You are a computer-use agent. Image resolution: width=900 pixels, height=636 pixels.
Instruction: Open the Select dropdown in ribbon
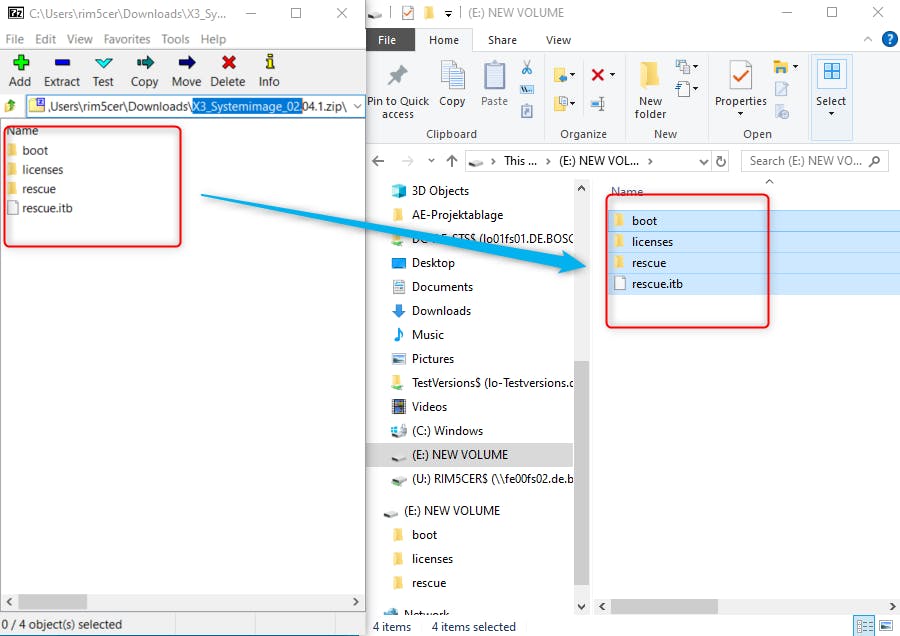click(830, 112)
